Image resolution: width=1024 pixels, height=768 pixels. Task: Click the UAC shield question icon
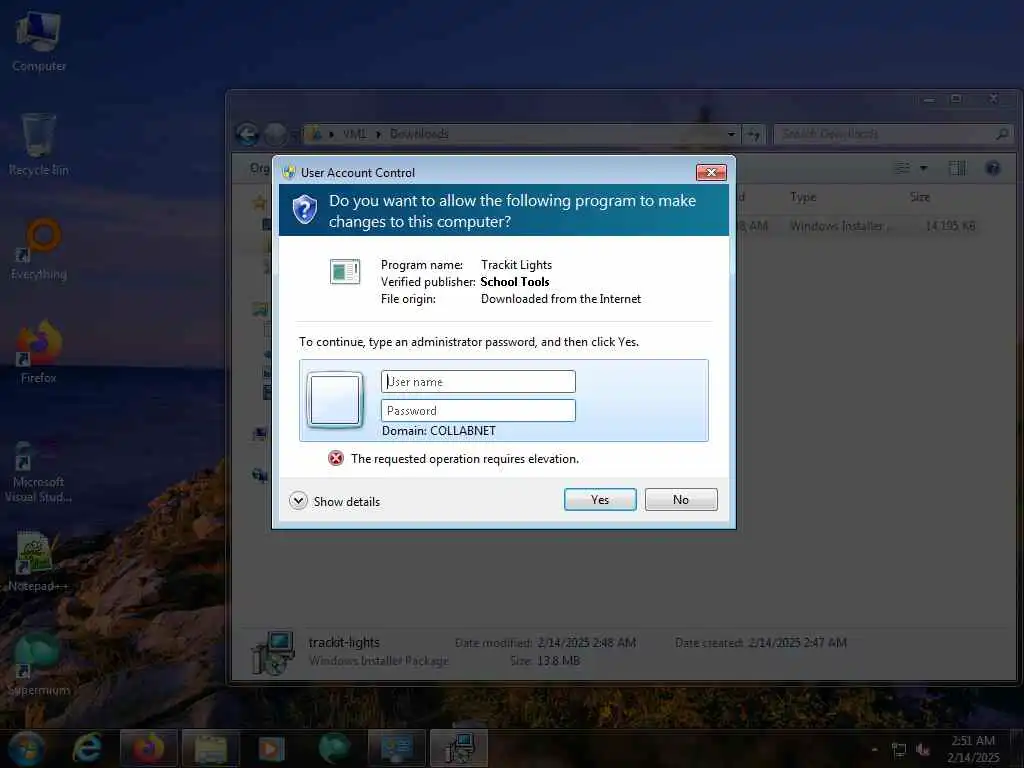pyautogui.click(x=304, y=210)
